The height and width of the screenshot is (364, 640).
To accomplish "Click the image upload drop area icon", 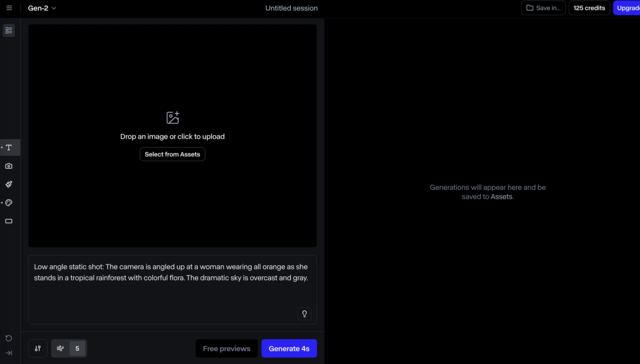I will pyautogui.click(x=173, y=118).
